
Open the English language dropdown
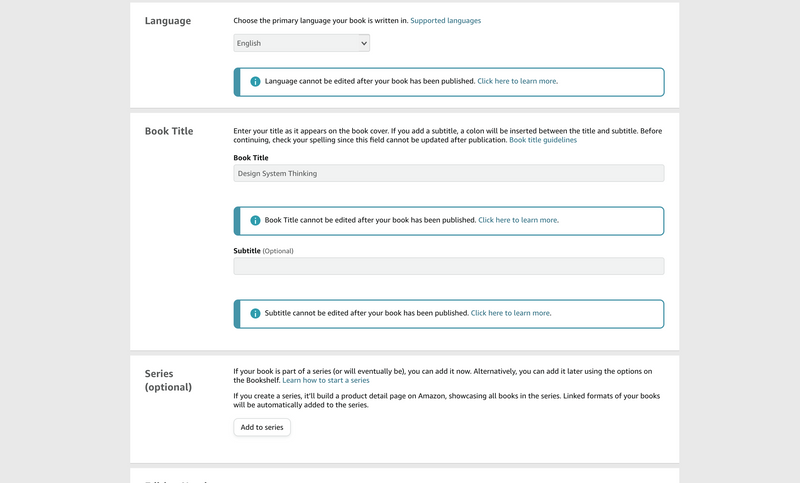(302, 43)
